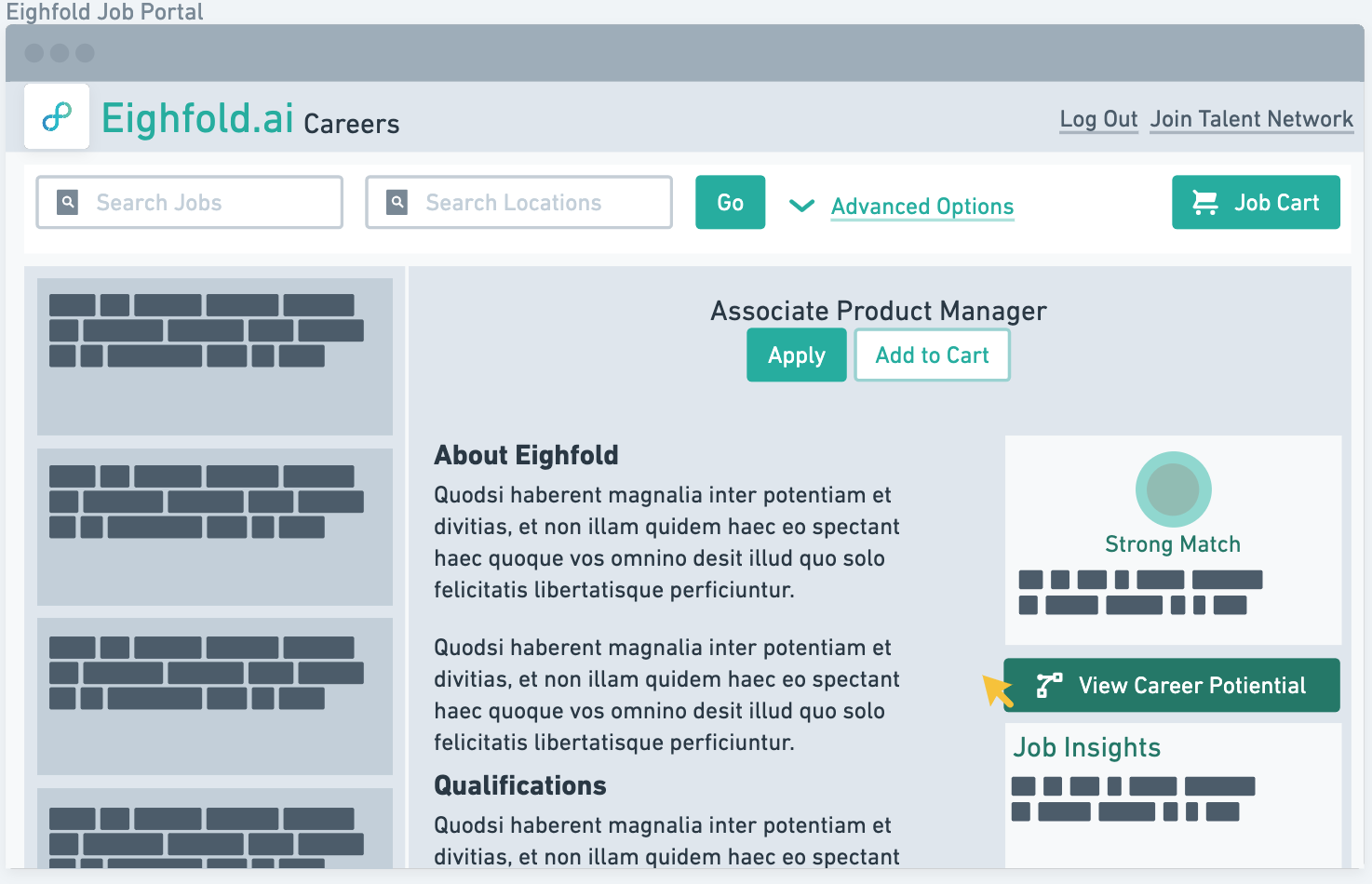Select the third job card in the list

(x=215, y=696)
